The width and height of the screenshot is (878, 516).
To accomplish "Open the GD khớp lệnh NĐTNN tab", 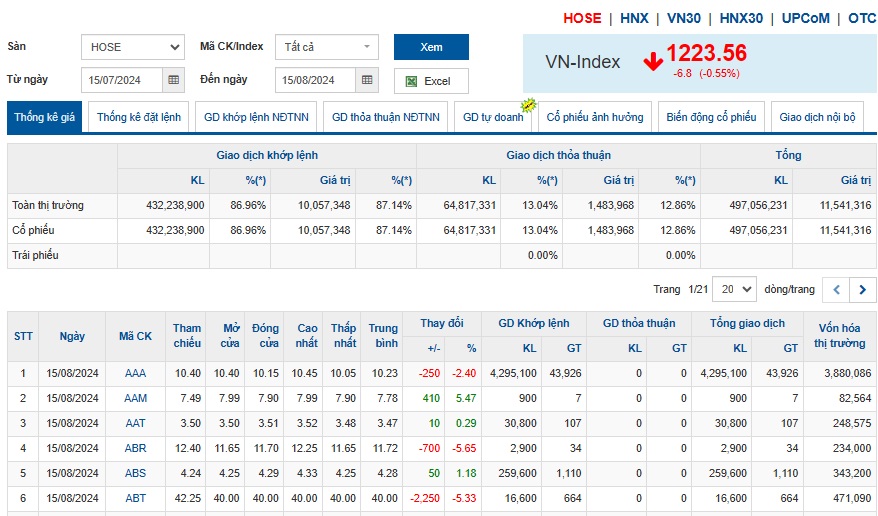I will point(256,117).
